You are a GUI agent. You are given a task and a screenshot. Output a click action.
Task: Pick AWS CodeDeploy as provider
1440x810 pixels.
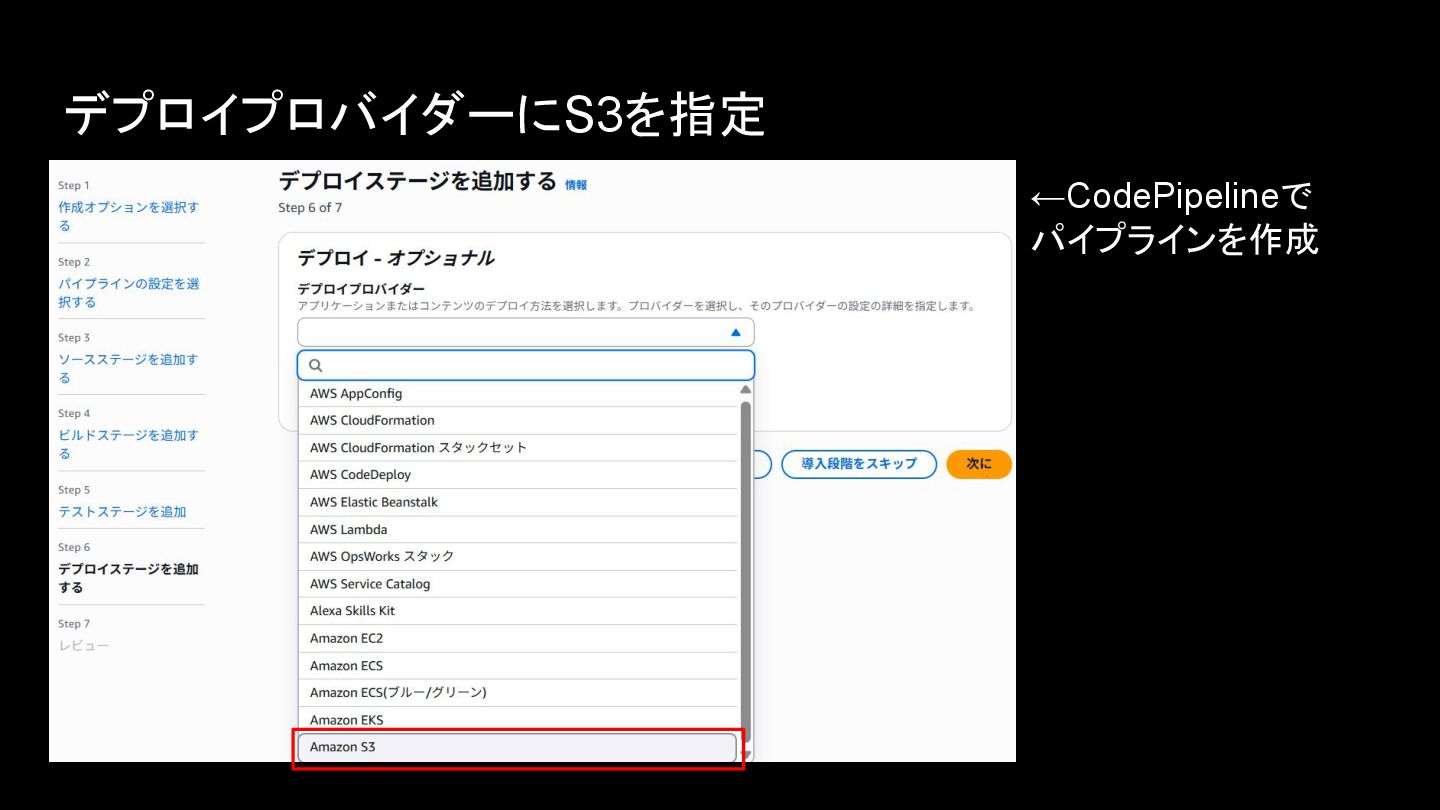[x=518, y=474]
